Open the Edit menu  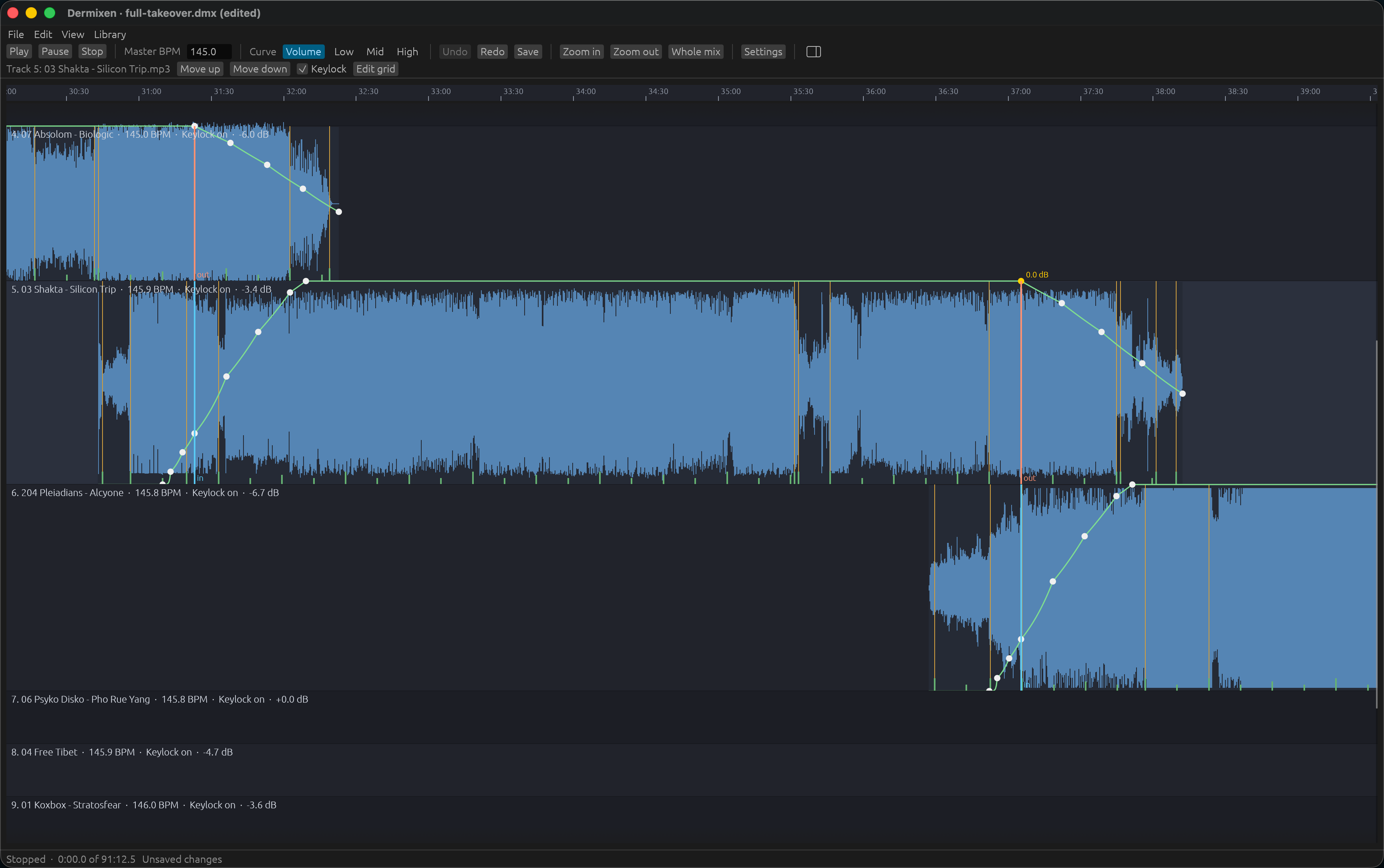[42, 34]
